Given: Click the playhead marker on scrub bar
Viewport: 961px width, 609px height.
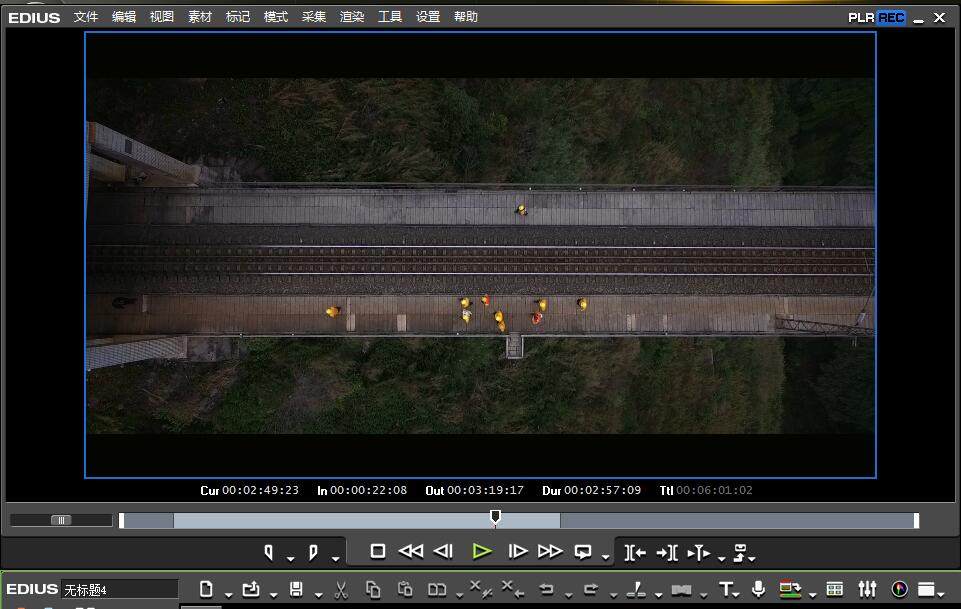Looking at the screenshot, I should click(495, 517).
